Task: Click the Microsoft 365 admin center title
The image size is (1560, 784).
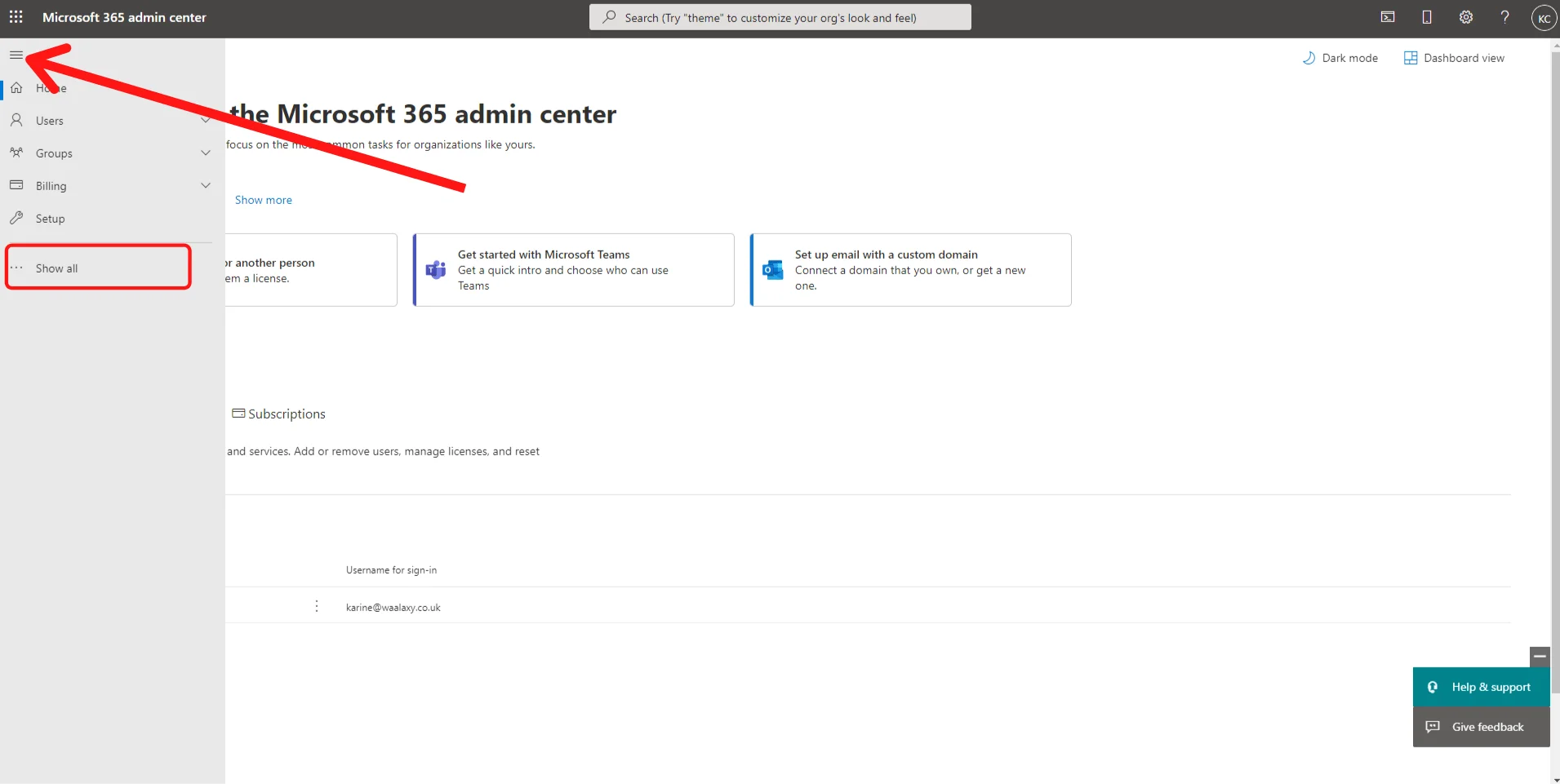Action: click(124, 17)
